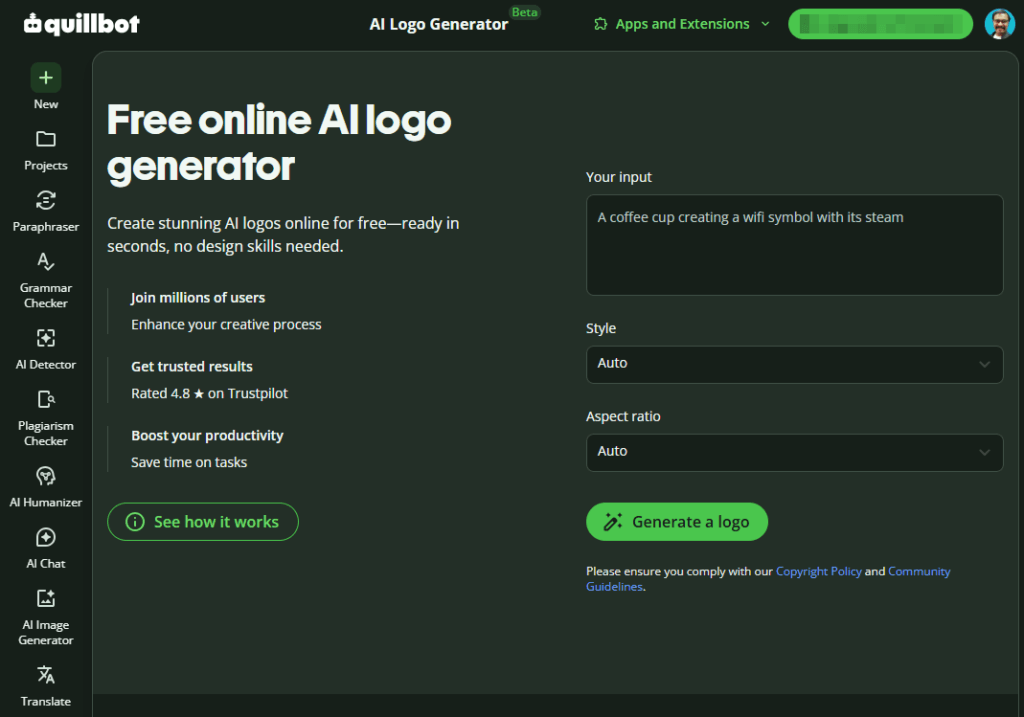
Task: Click the green upgrade button in header
Action: (880, 24)
